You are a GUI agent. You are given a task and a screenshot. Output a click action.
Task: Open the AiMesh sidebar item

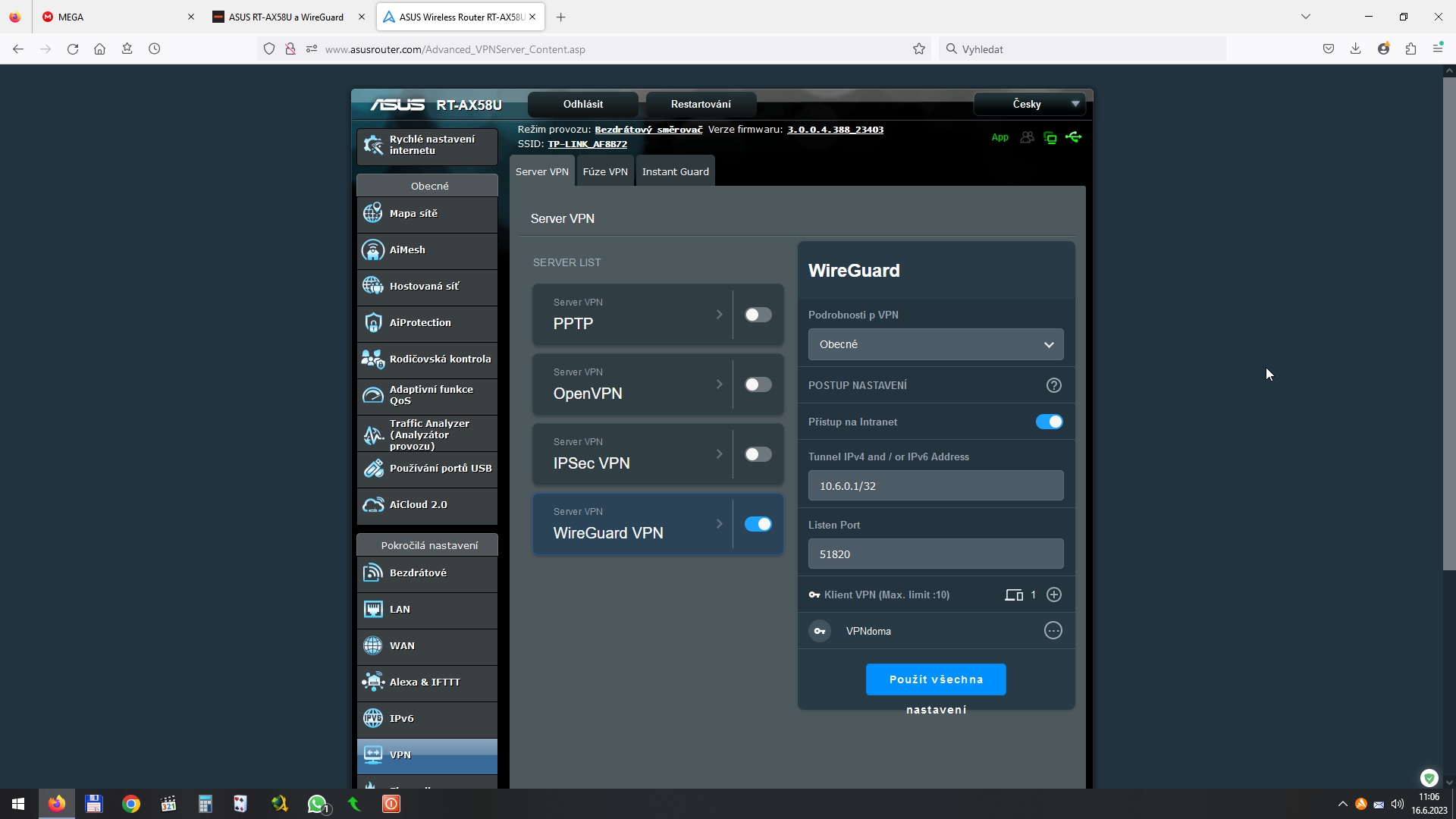click(427, 250)
